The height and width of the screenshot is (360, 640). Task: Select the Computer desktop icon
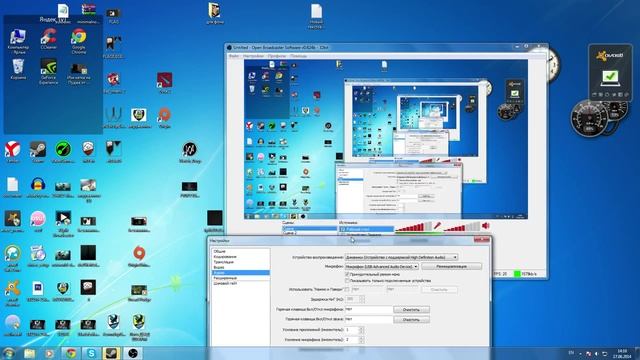point(18,41)
